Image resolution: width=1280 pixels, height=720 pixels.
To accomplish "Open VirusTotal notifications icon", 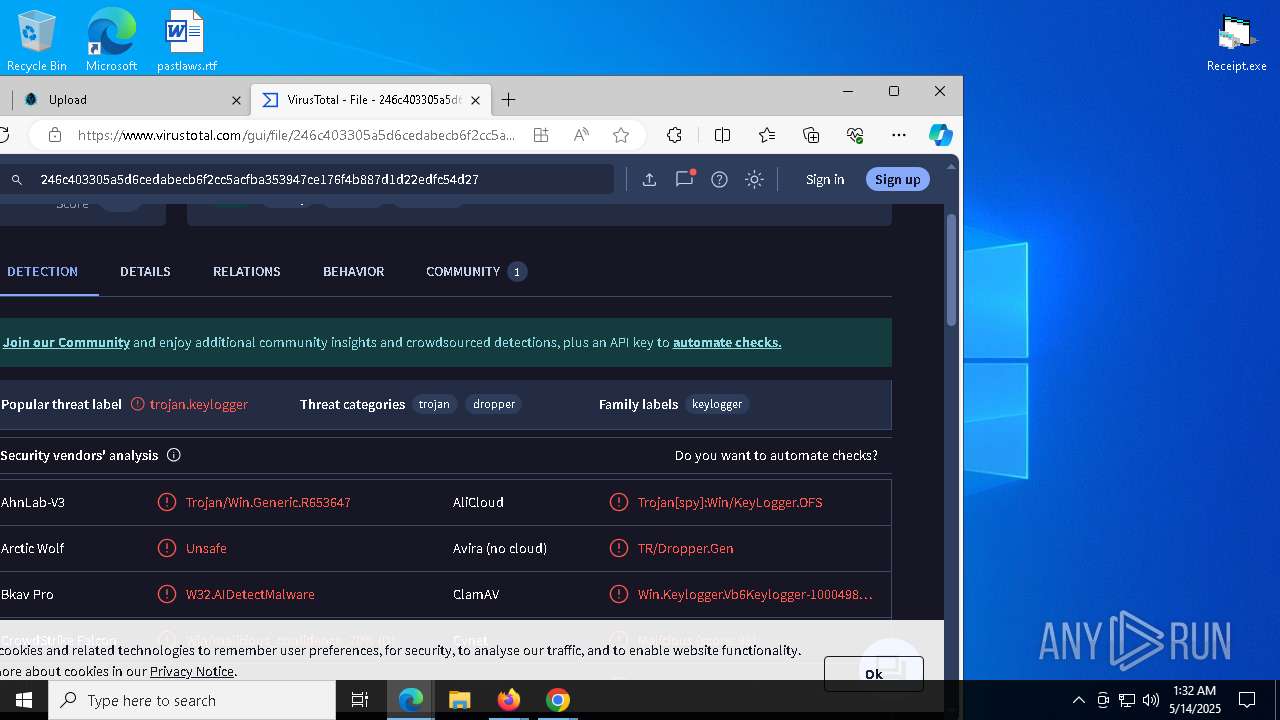I will click(685, 179).
